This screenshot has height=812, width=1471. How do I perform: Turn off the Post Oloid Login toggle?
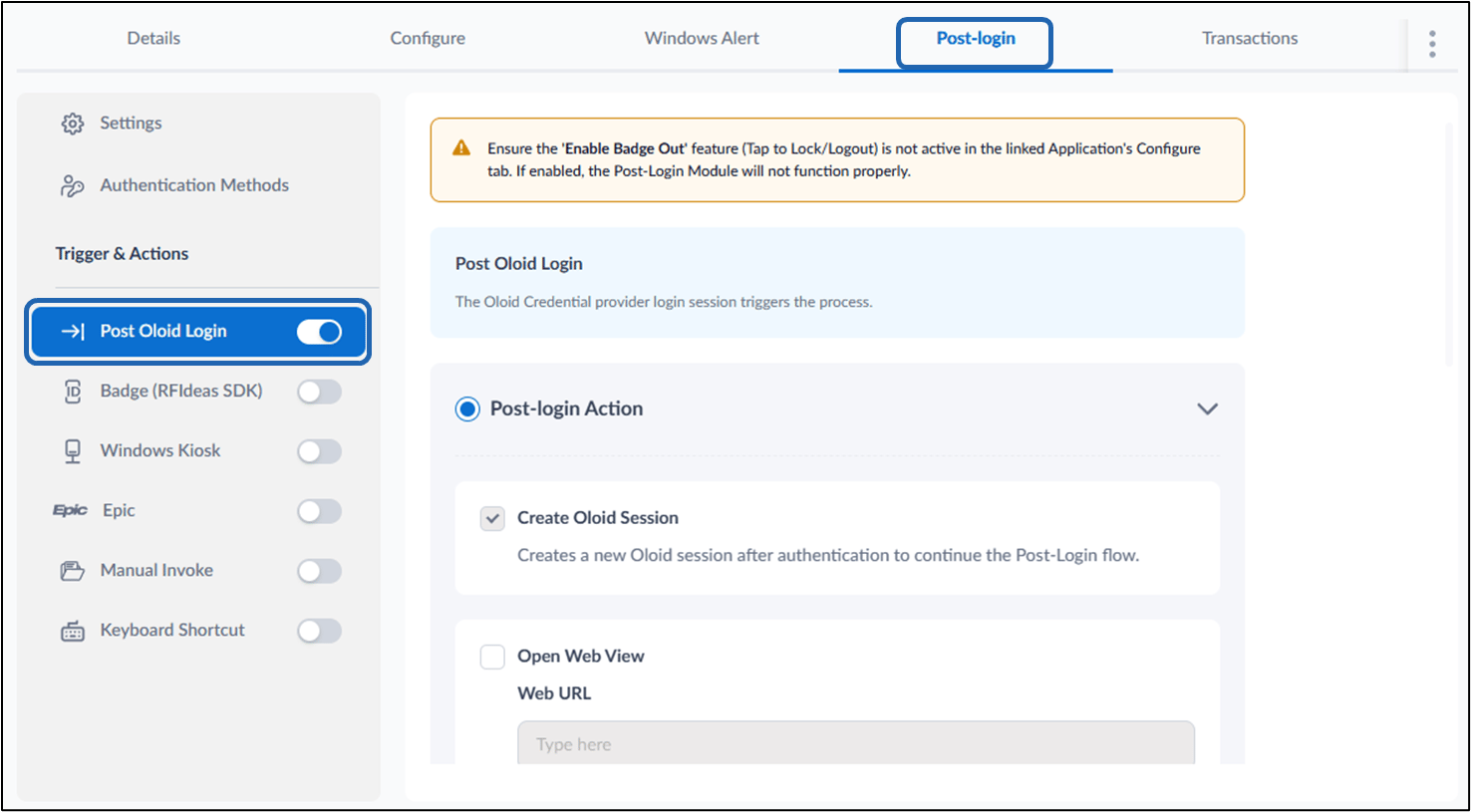coord(319,332)
